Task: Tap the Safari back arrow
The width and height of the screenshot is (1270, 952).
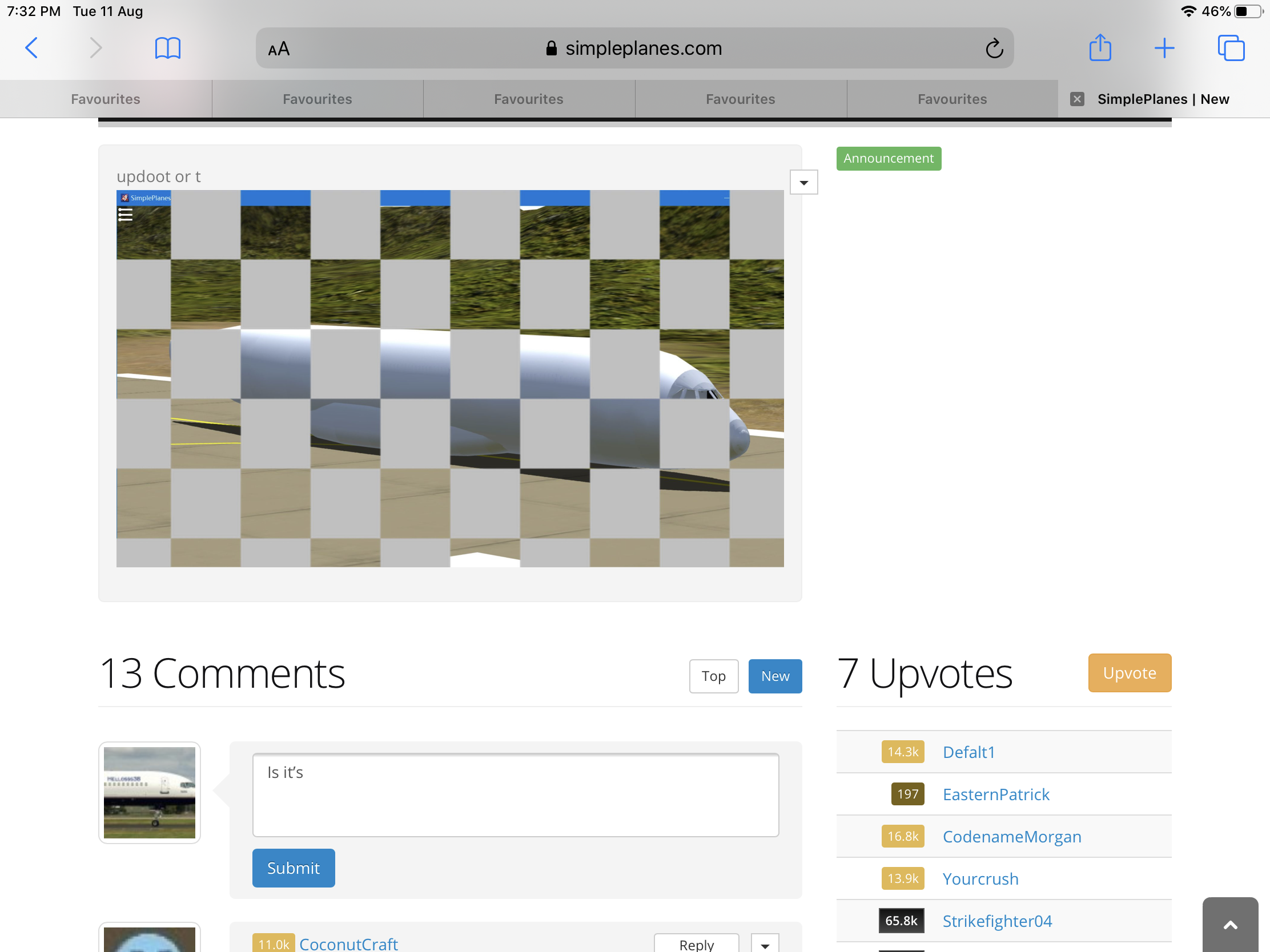Action: pyautogui.click(x=32, y=47)
